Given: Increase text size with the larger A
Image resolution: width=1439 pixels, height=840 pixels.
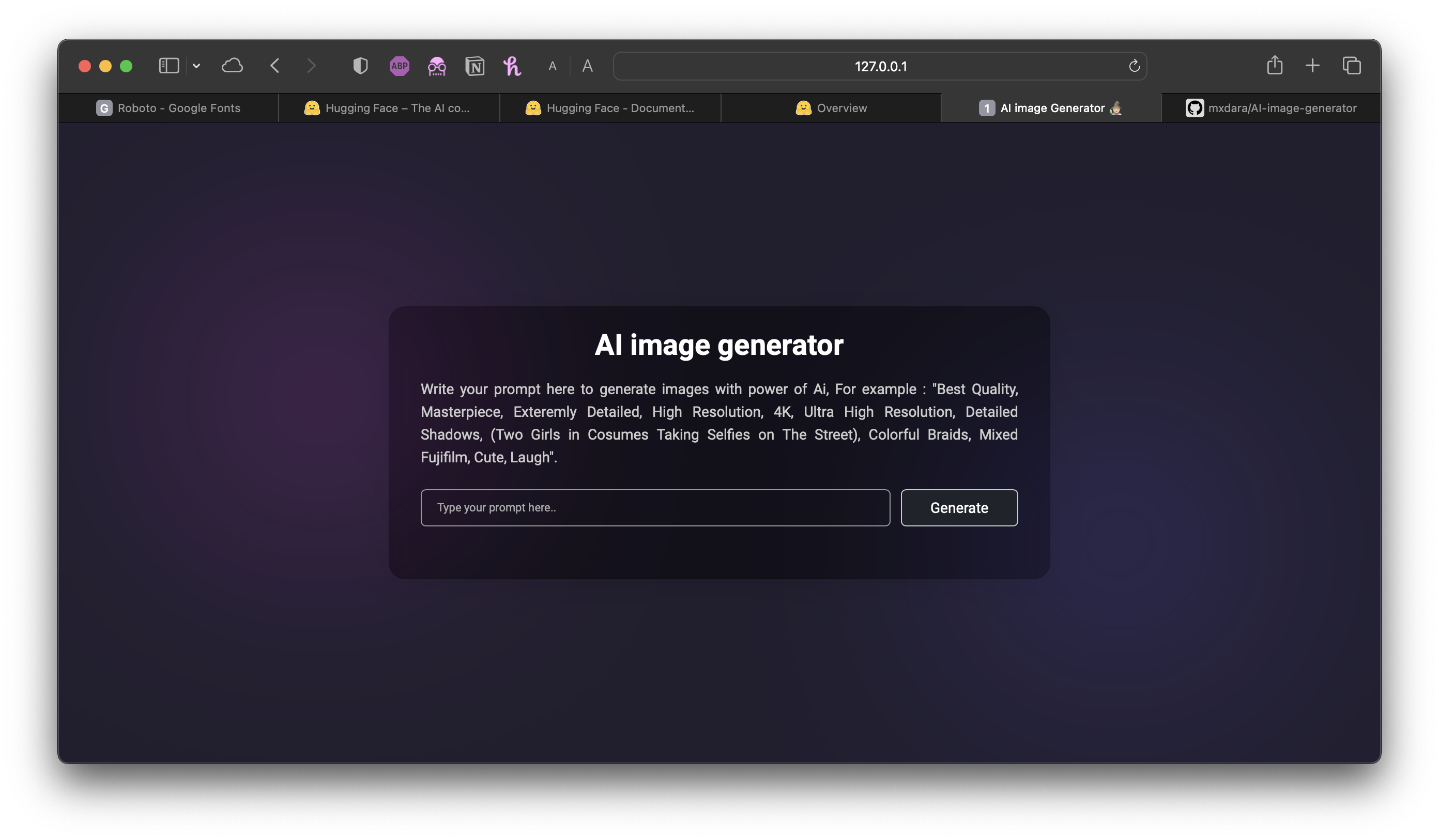Looking at the screenshot, I should [x=587, y=66].
